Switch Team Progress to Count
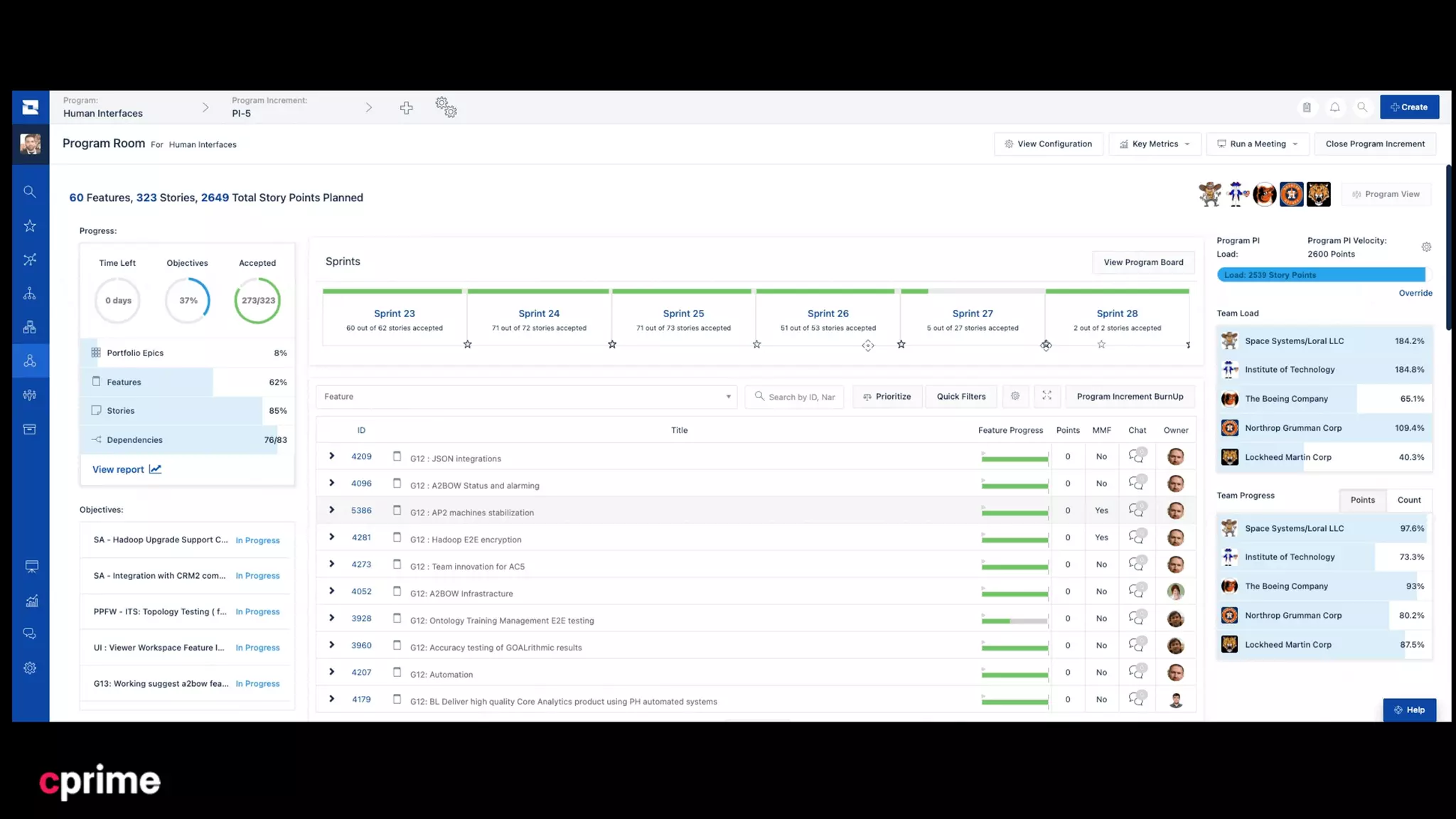1456x819 pixels. (1408, 500)
